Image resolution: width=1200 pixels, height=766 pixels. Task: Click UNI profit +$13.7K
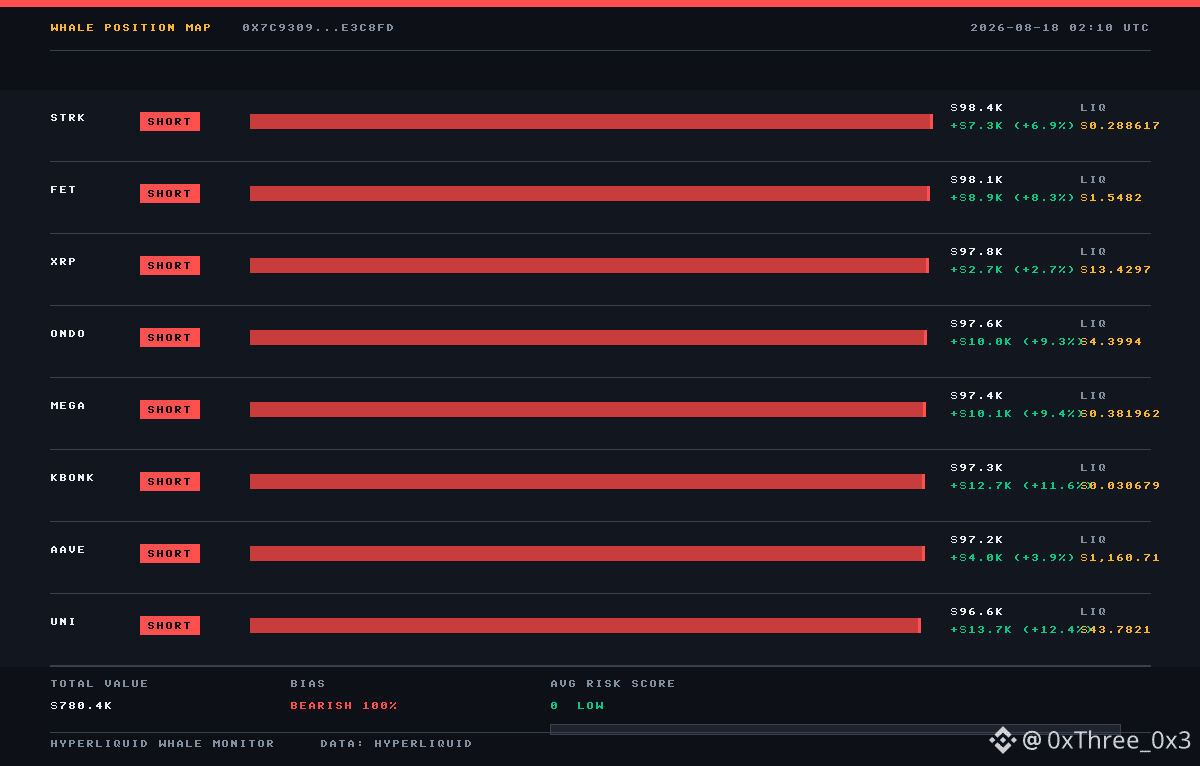(x=981, y=630)
